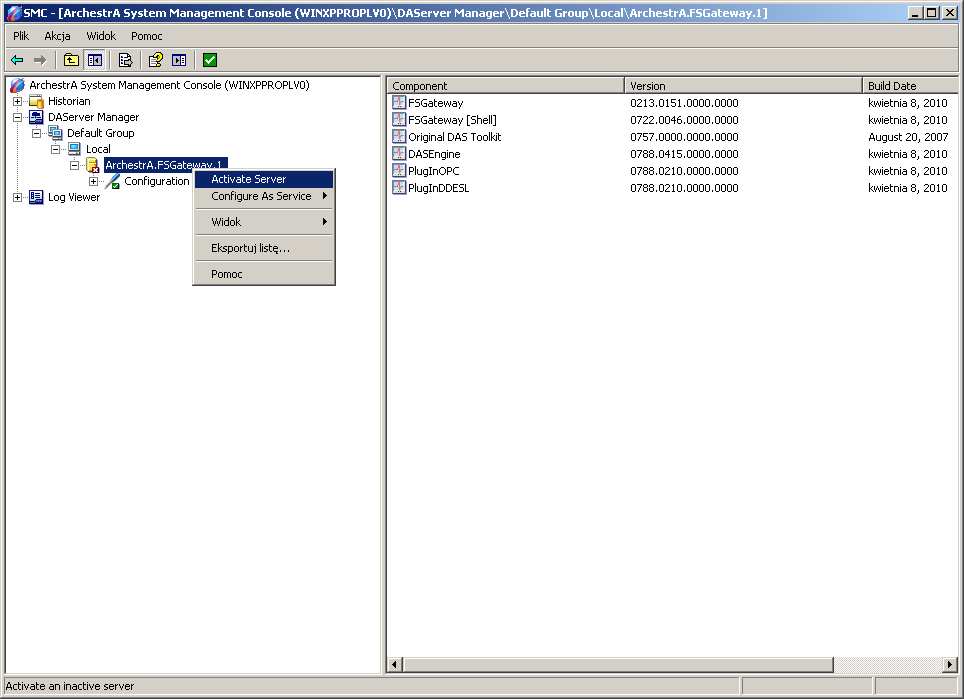The height and width of the screenshot is (699, 964).
Task: Click the icon beside PlugInOPC
Action: 399,171
